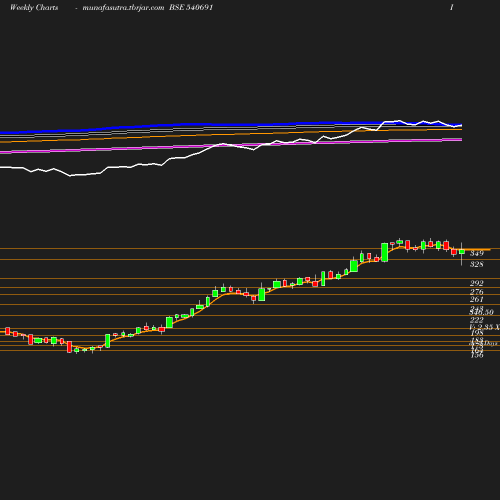
Task: Click the 156 price level label
Action: click(x=477, y=355)
